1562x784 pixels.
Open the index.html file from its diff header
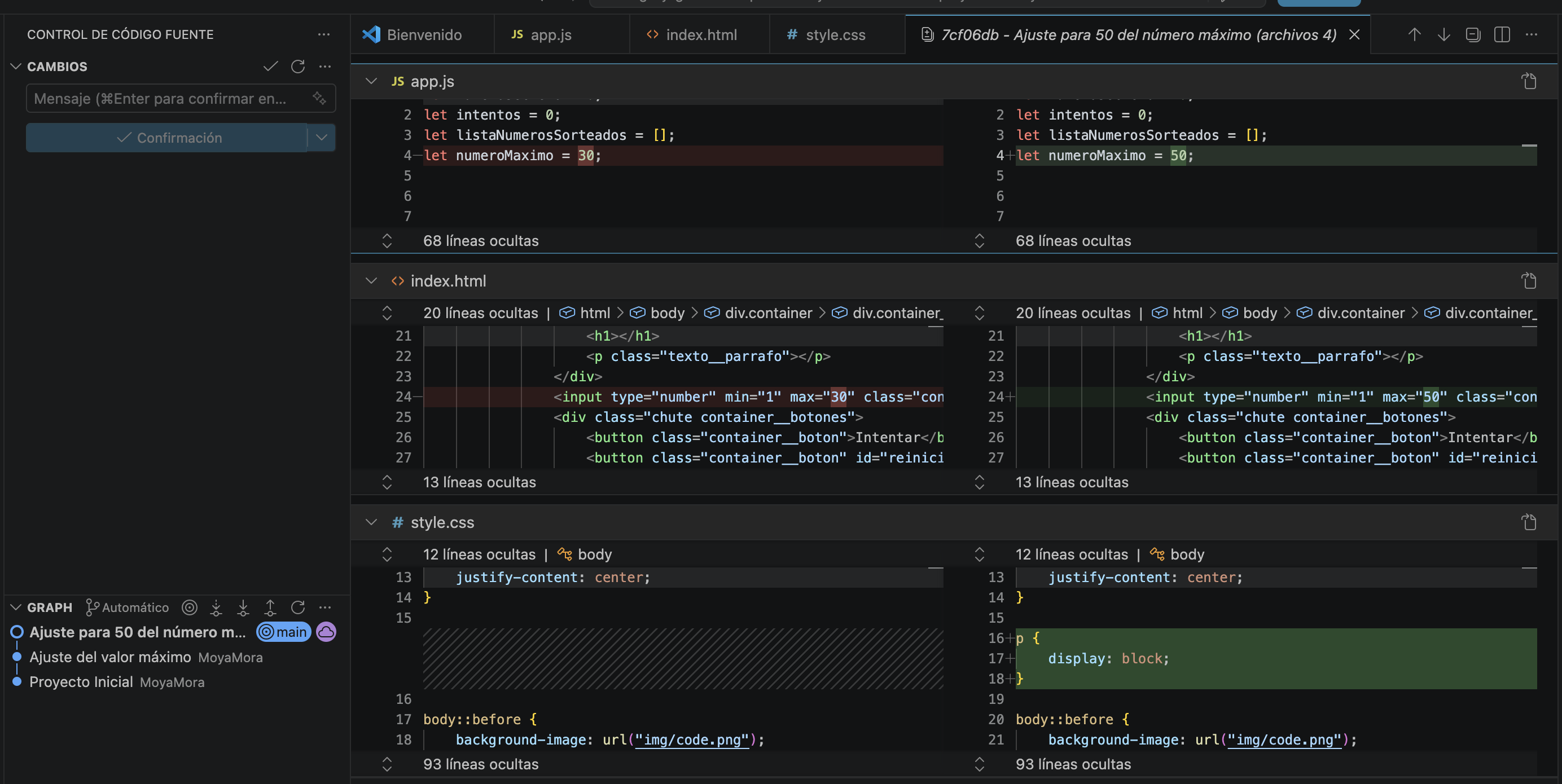pos(1529,280)
